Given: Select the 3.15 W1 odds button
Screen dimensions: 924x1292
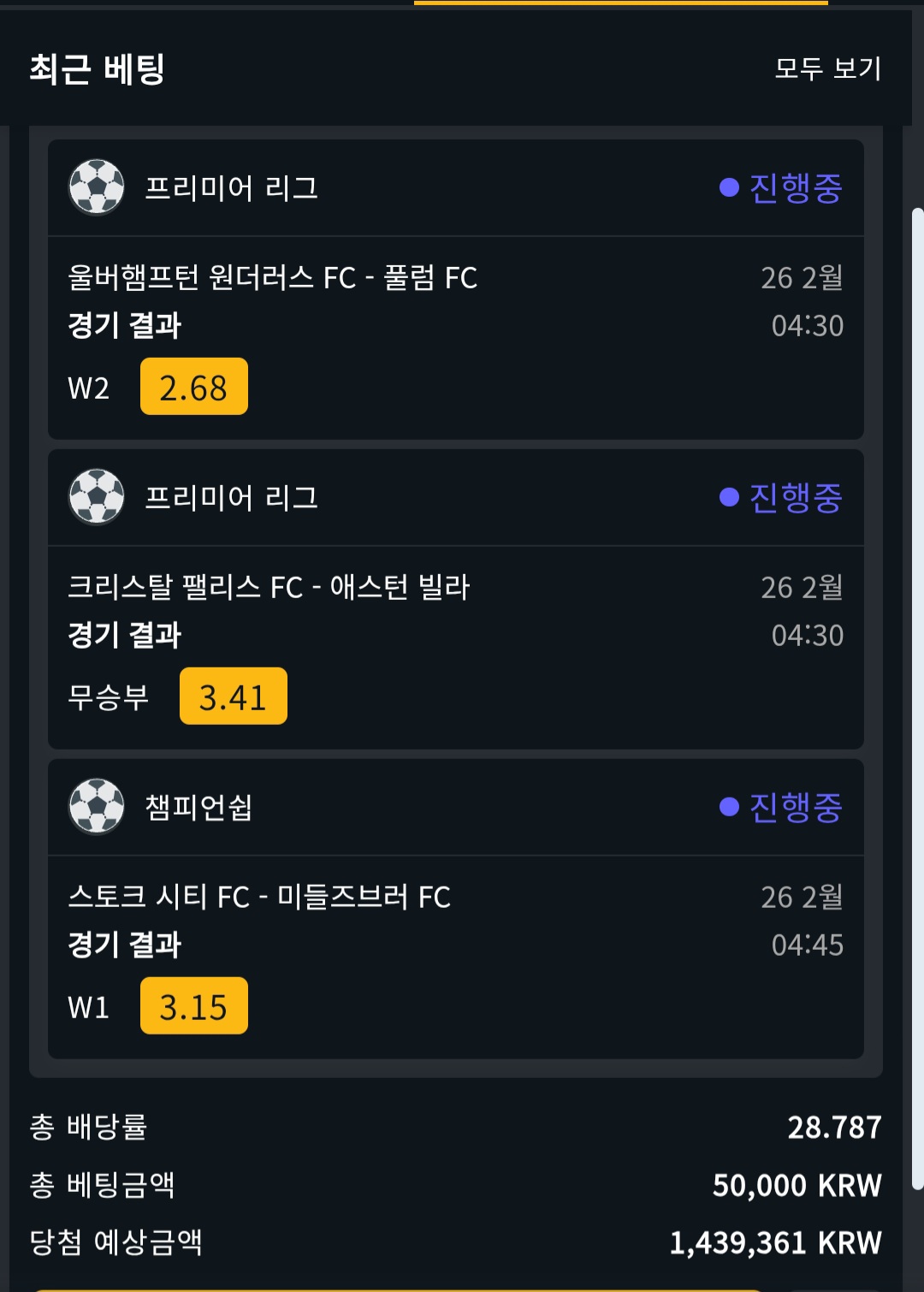Looking at the screenshot, I should pyautogui.click(x=194, y=1006).
